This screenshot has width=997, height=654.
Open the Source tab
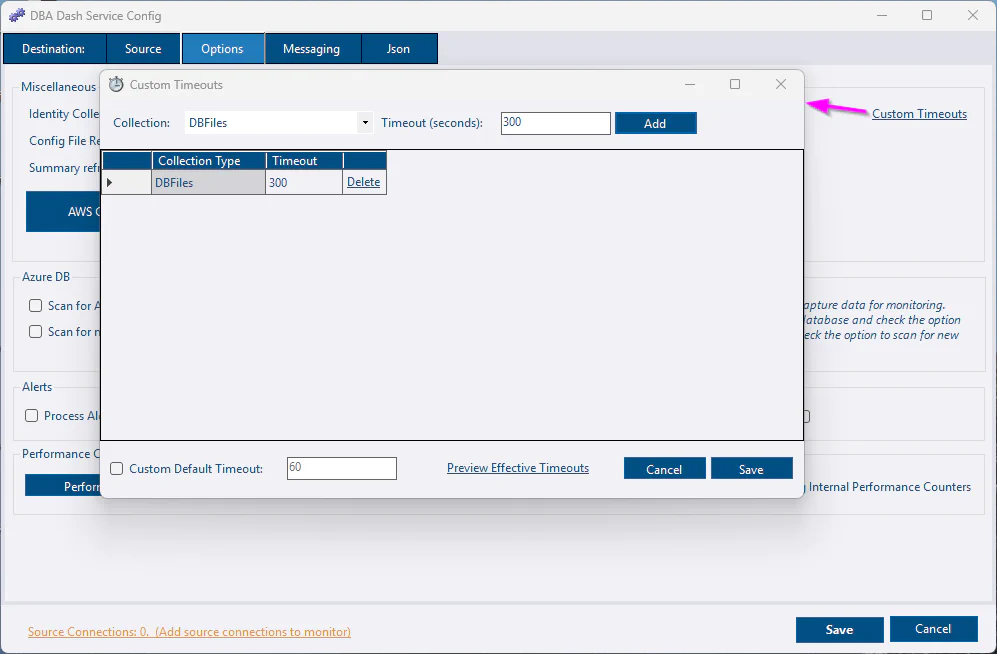pyautogui.click(x=143, y=49)
